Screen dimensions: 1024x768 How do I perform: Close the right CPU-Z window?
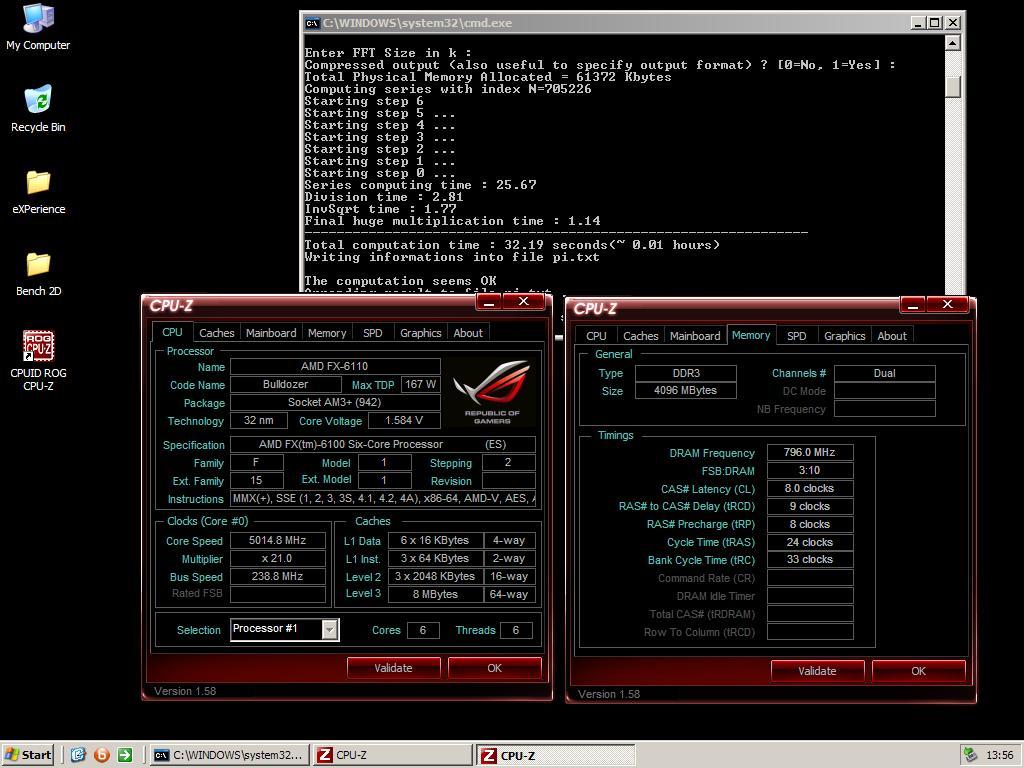(948, 304)
